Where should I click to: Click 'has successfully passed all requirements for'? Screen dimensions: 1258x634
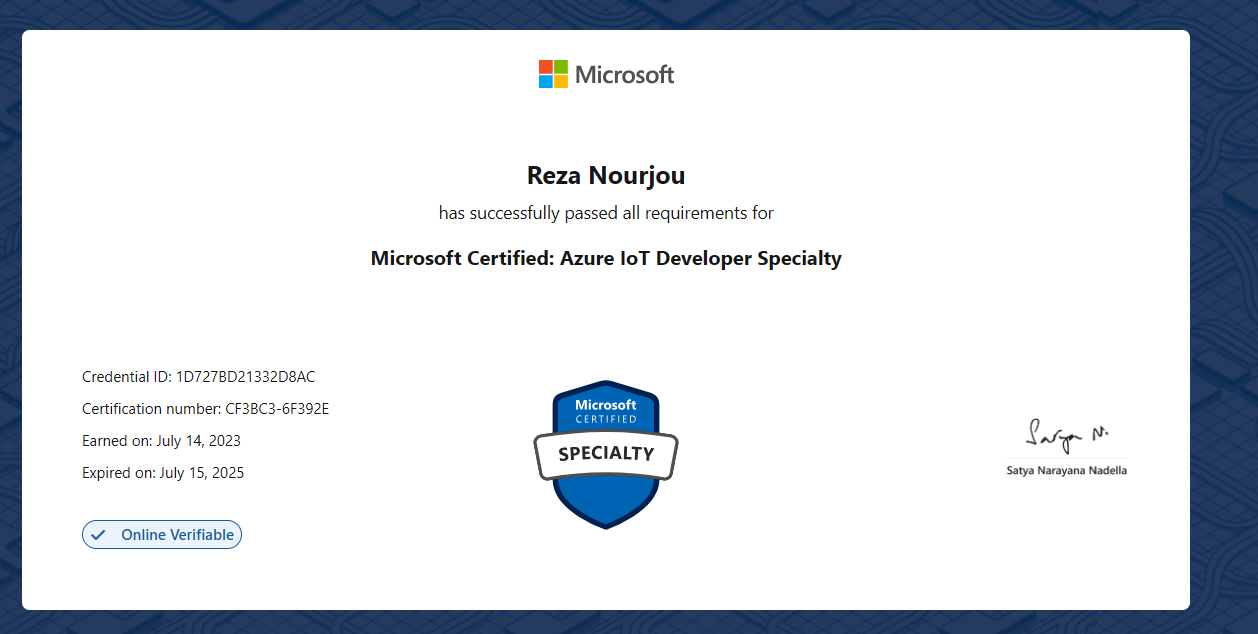(606, 213)
